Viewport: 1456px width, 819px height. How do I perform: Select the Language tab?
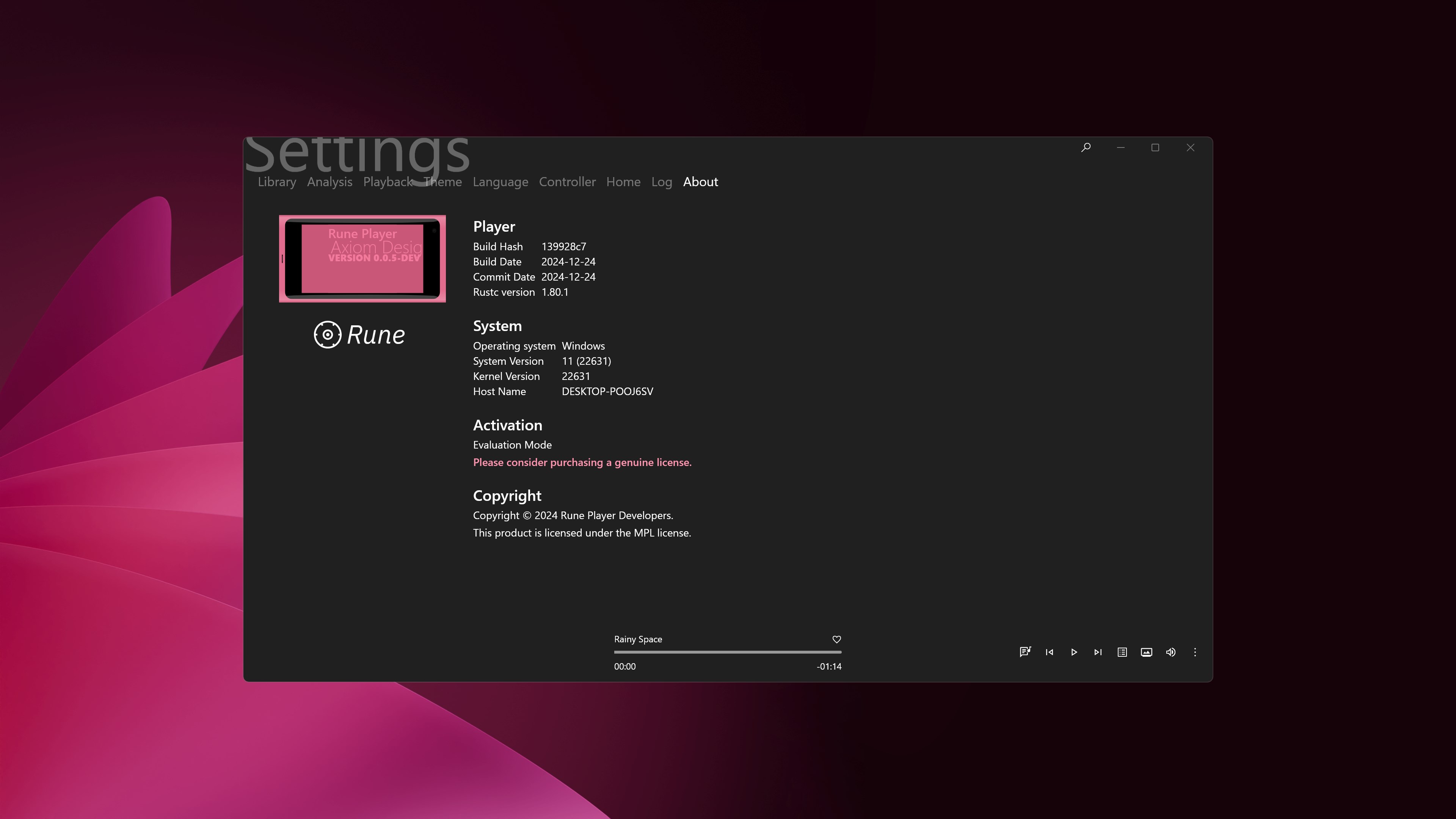[x=500, y=182]
